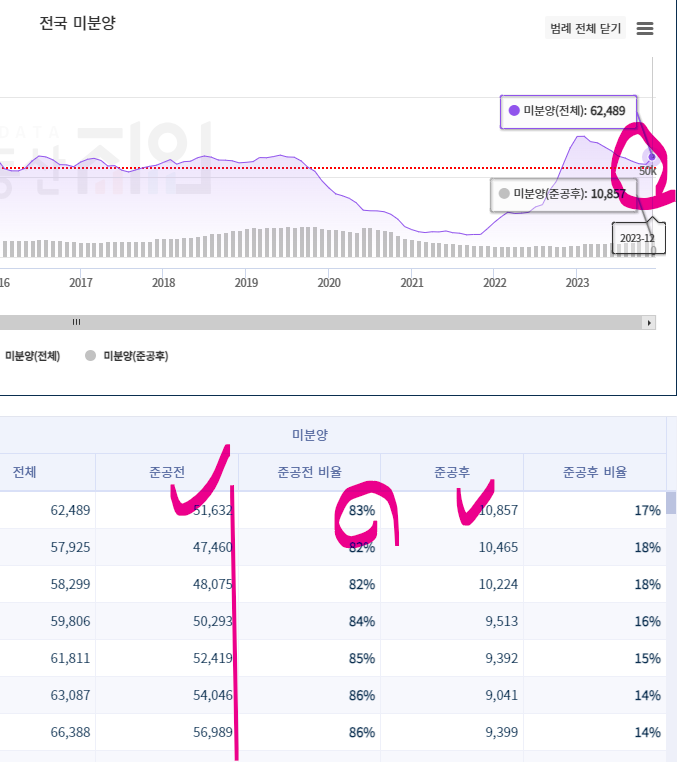Click the 83% cell
Screen dimensions: 678x762
click(362, 510)
